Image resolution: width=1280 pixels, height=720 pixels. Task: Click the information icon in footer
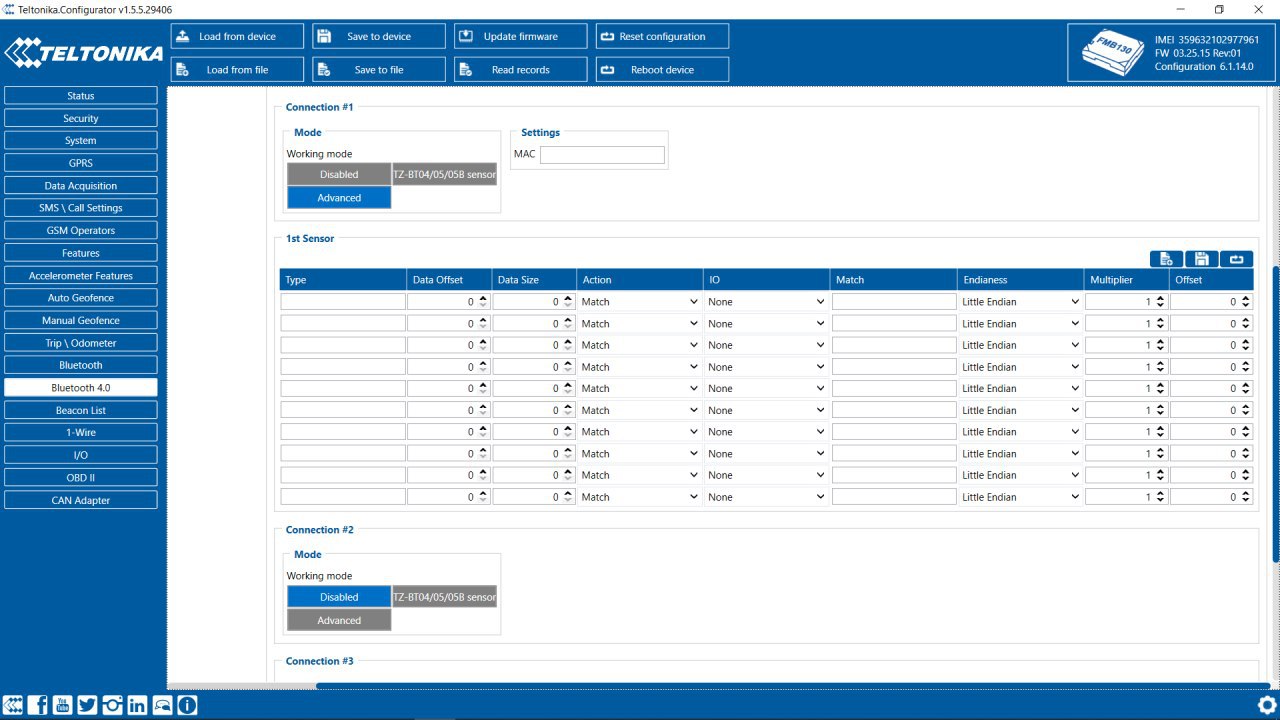point(187,705)
